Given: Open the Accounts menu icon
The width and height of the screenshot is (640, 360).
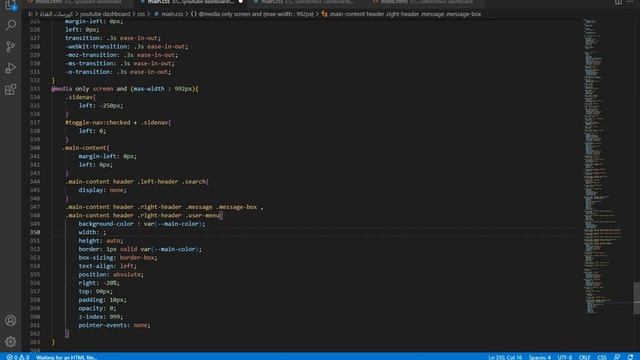Looking at the screenshot, I should pos(11,320).
